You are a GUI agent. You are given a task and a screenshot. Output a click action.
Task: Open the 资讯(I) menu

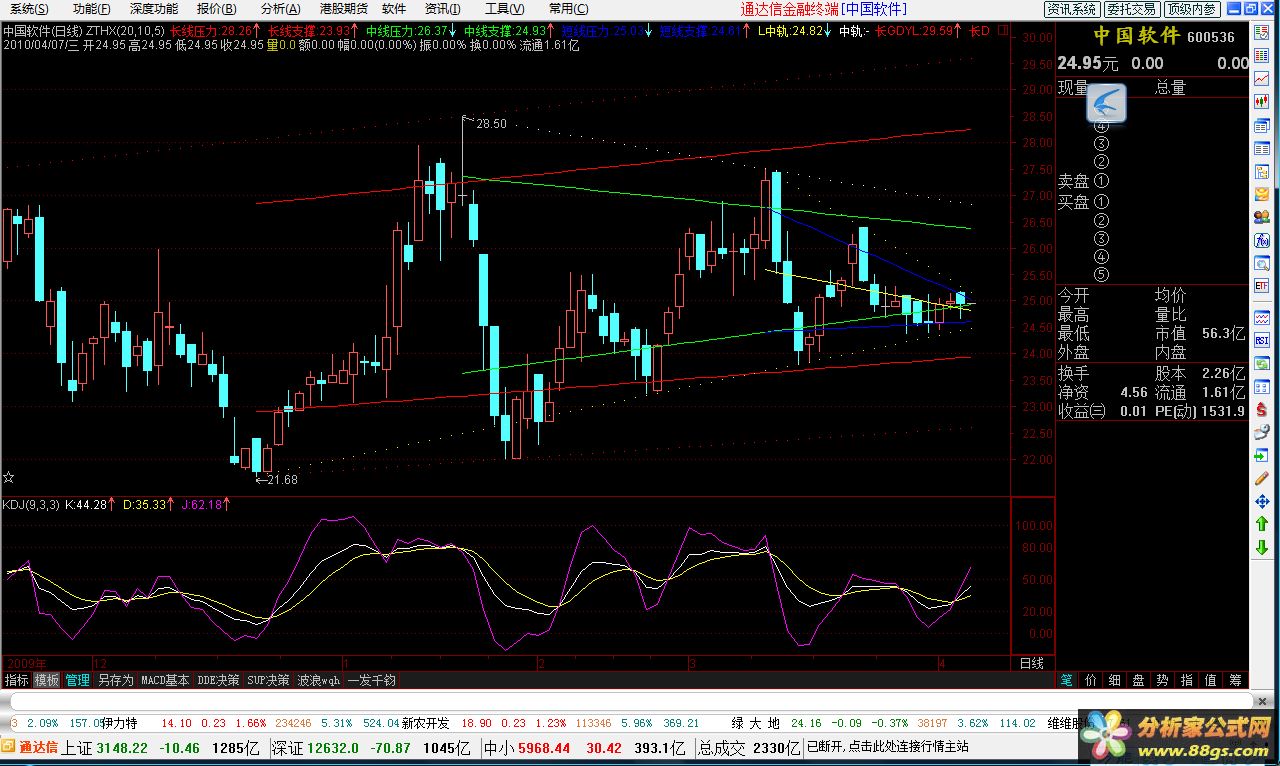pyautogui.click(x=442, y=9)
